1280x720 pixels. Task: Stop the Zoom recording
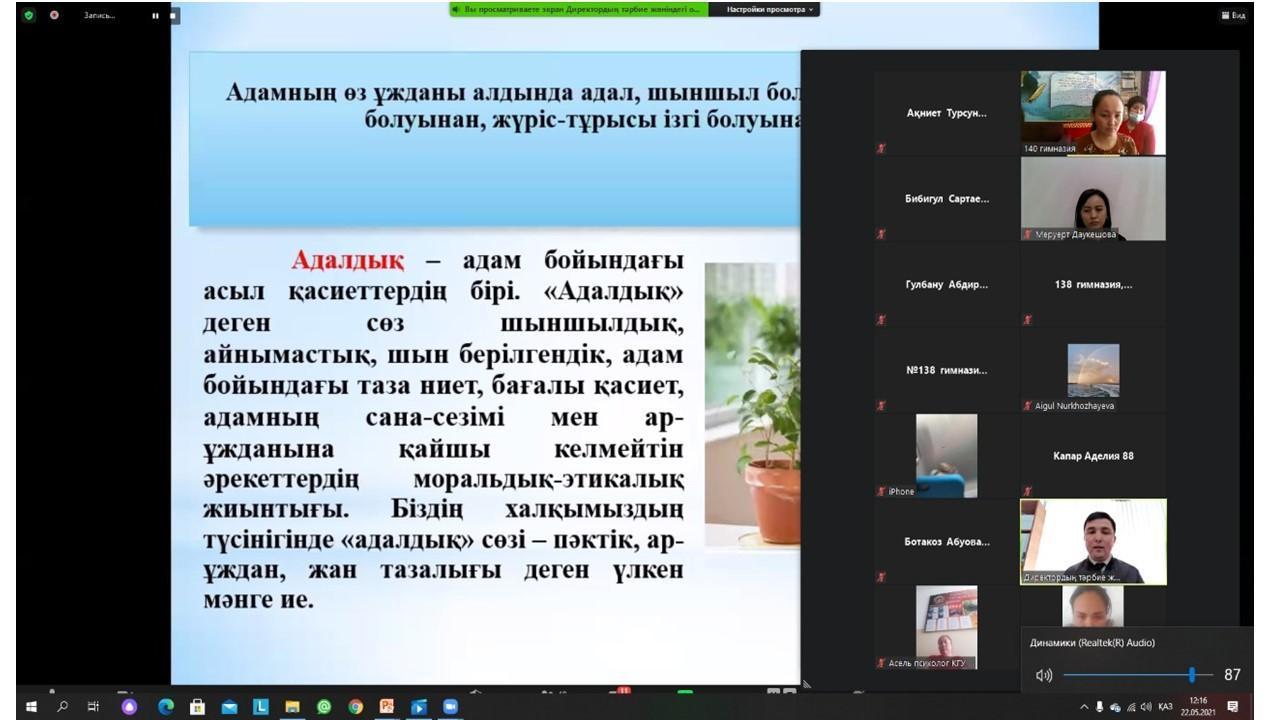(174, 16)
